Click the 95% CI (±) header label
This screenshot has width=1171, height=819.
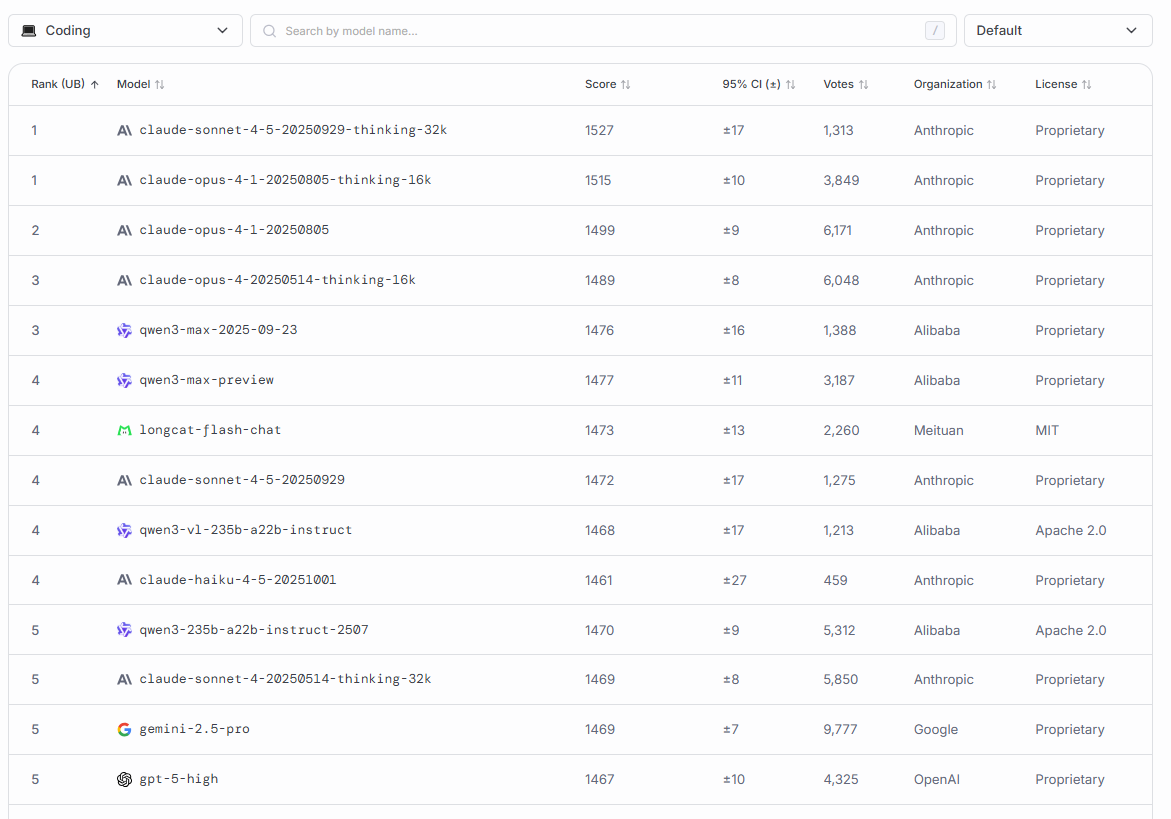[x=751, y=84]
